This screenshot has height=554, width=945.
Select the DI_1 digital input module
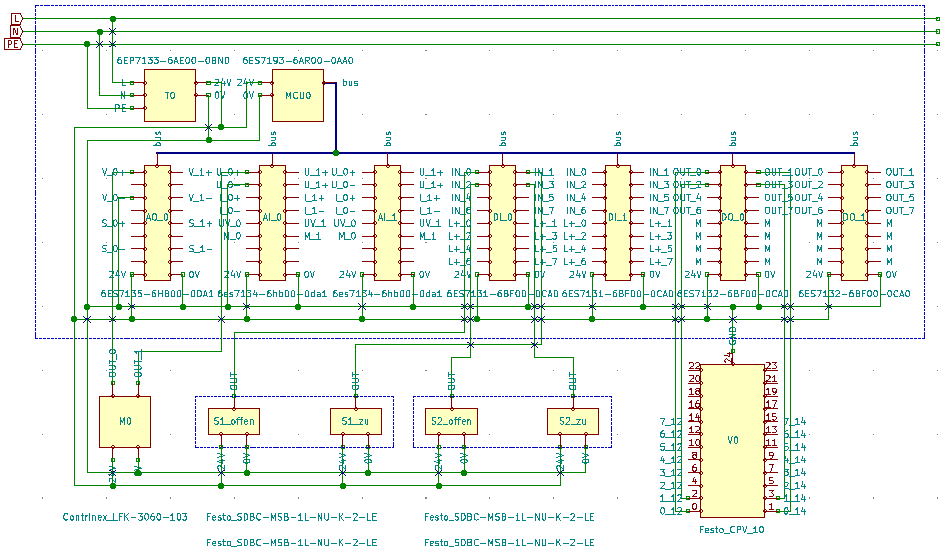tap(618, 222)
